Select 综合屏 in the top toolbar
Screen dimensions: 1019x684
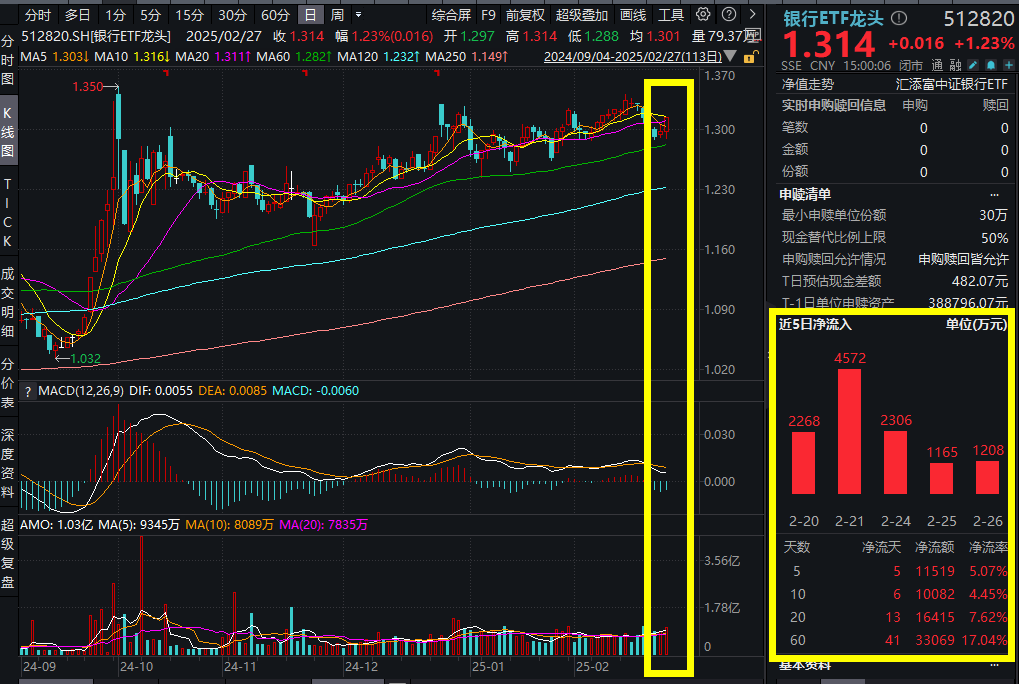tap(453, 15)
